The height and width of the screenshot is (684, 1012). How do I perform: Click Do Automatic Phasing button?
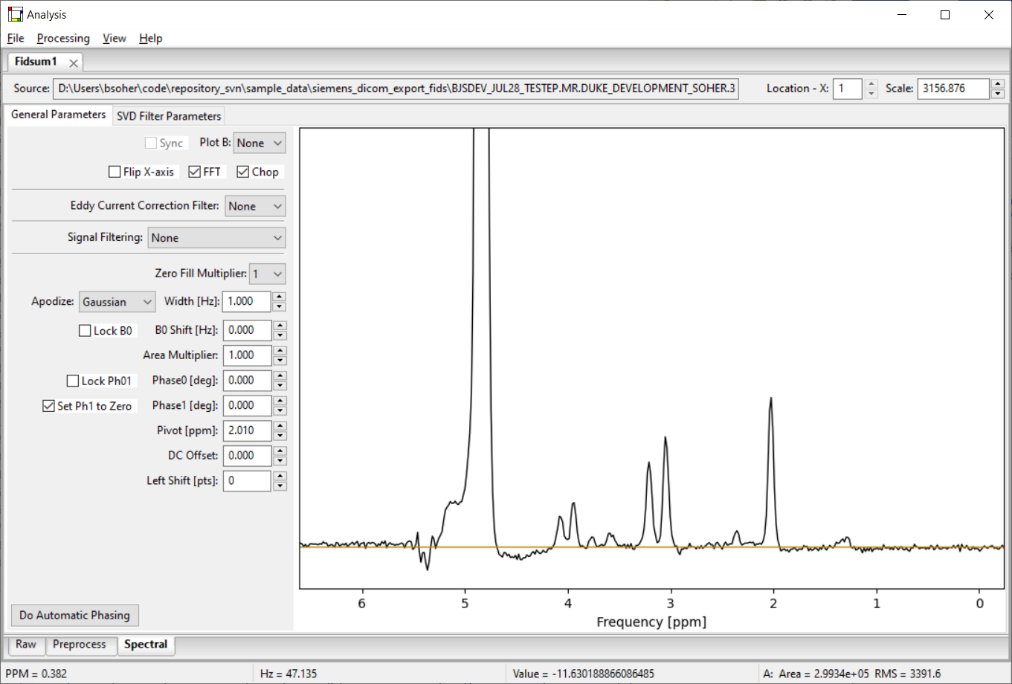point(75,615)
